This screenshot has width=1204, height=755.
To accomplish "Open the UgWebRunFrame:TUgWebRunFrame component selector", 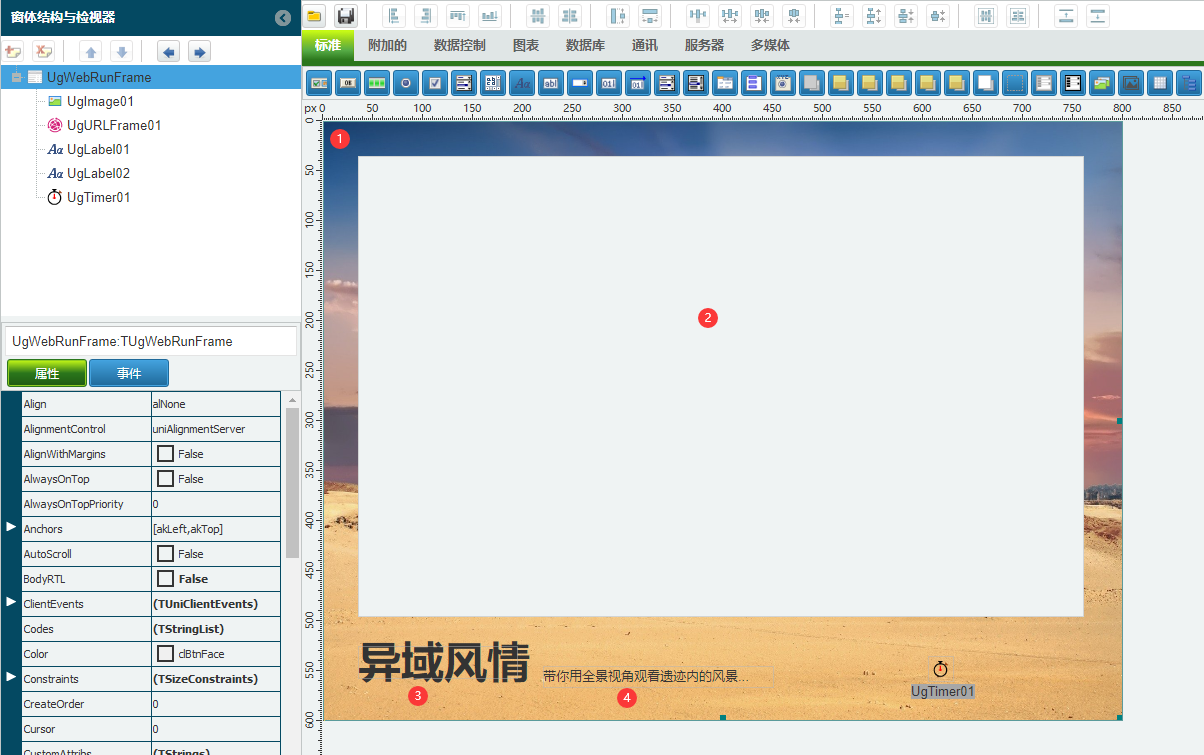I will click(152, 341).
